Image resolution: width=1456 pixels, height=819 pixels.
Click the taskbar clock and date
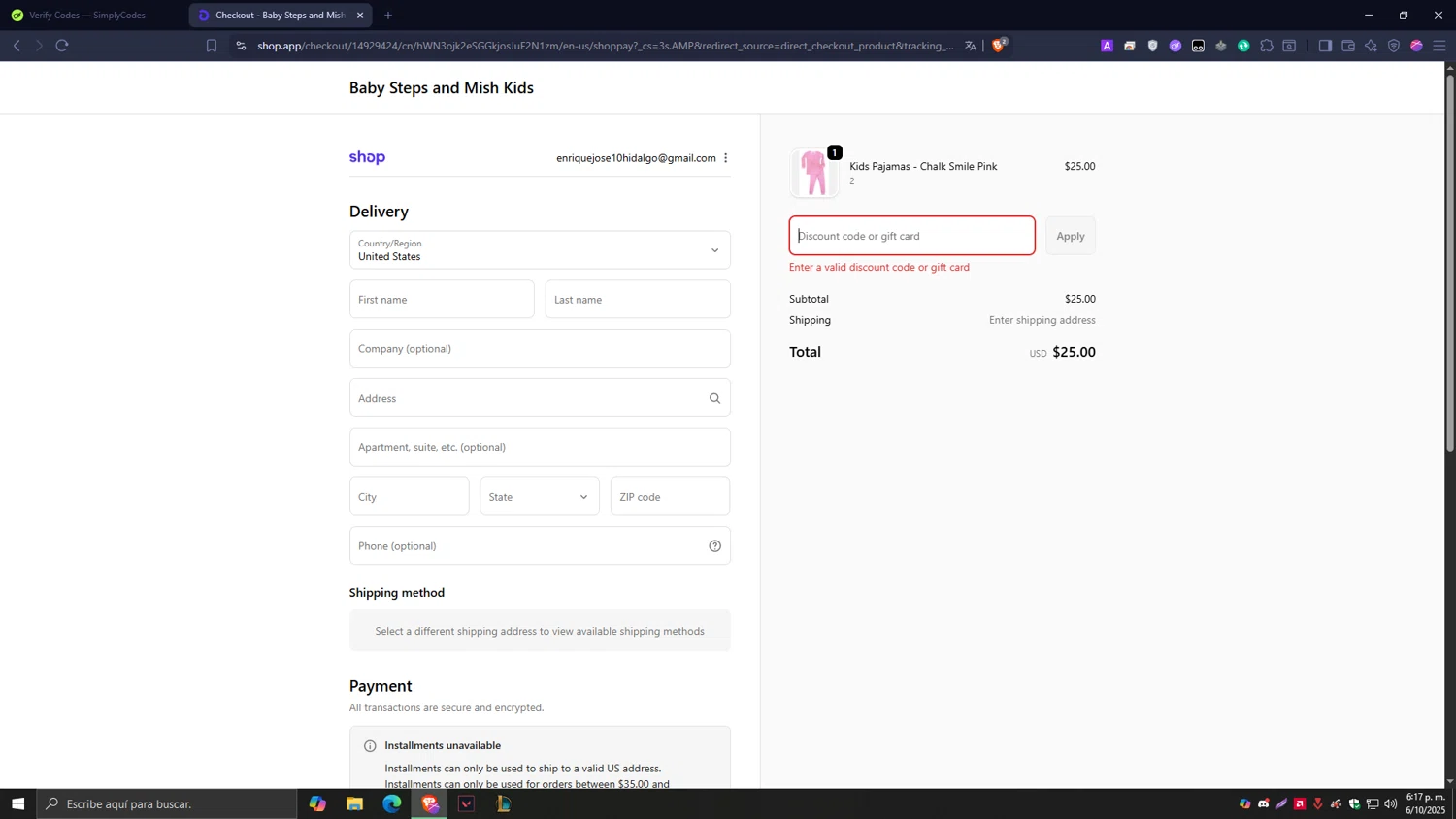1426,803
